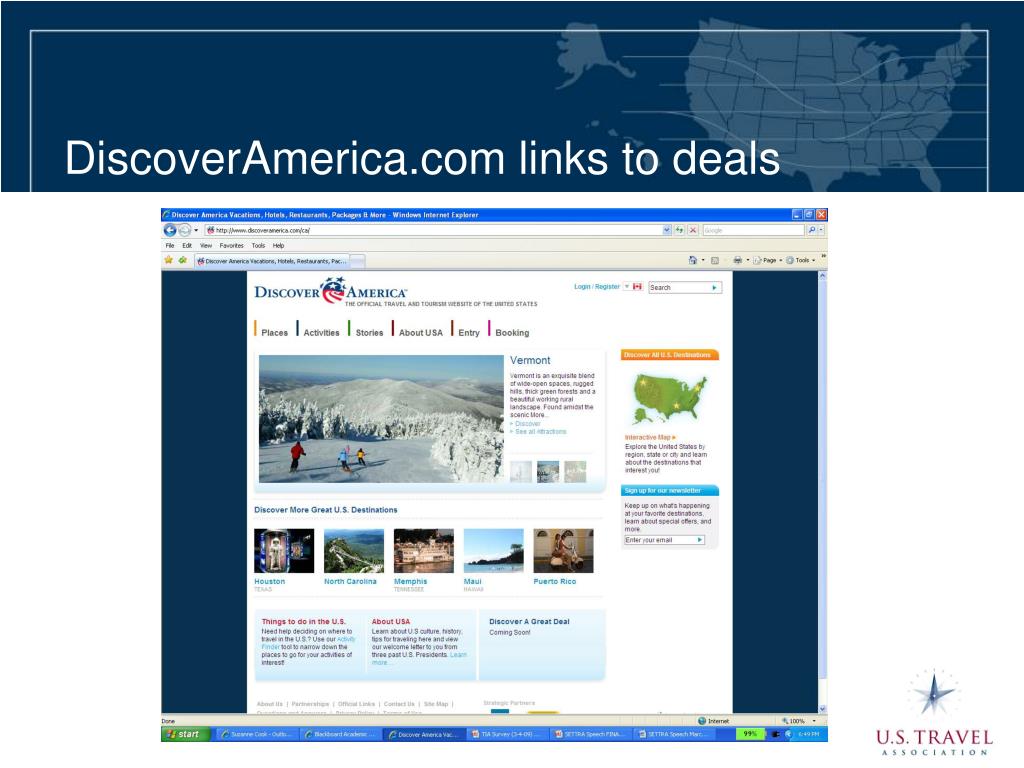The height and width of the screenshot is (768, 1024).
Task: Open the Tools dropdown in command bar
Action: [x=801, y=260]
